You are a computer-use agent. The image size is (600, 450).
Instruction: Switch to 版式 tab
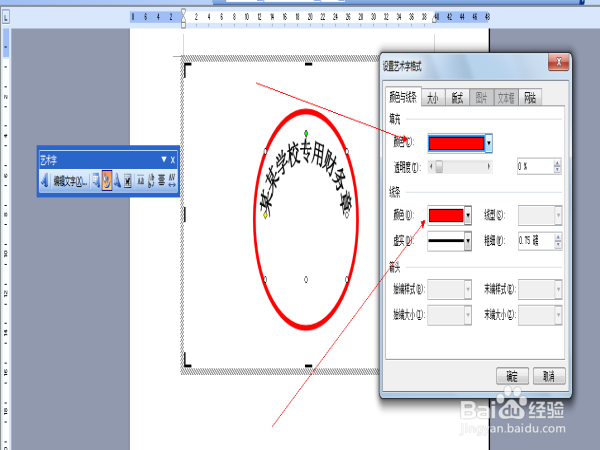coord(457,98)
